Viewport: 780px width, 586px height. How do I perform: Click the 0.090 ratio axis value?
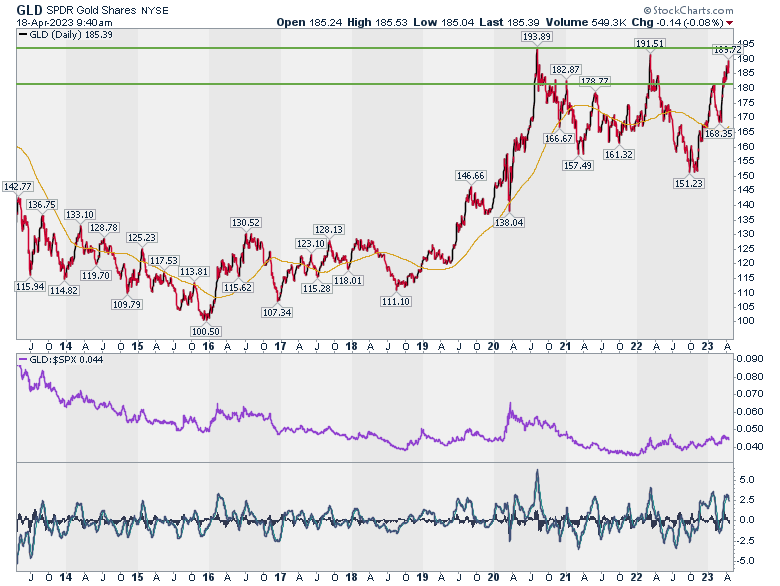pos(750,359)
